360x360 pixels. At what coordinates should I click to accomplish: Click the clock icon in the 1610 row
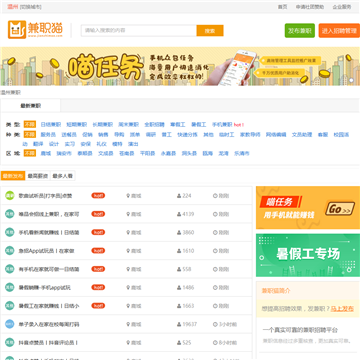coord(215,251)
